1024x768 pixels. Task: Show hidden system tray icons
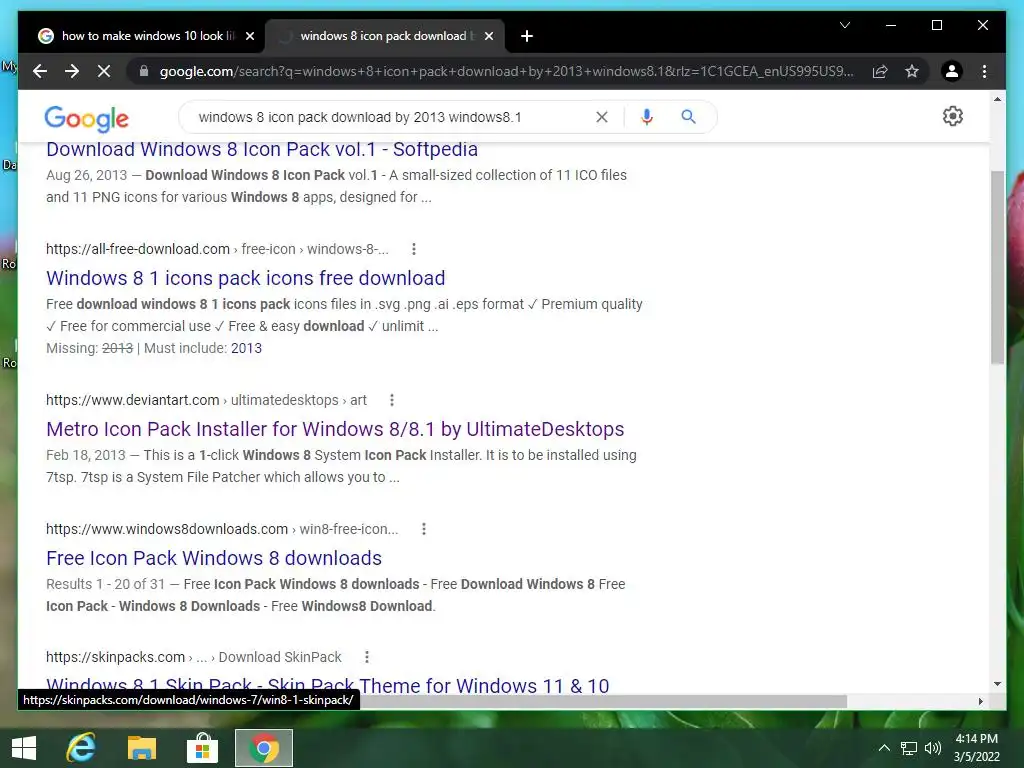coord(884,748)
